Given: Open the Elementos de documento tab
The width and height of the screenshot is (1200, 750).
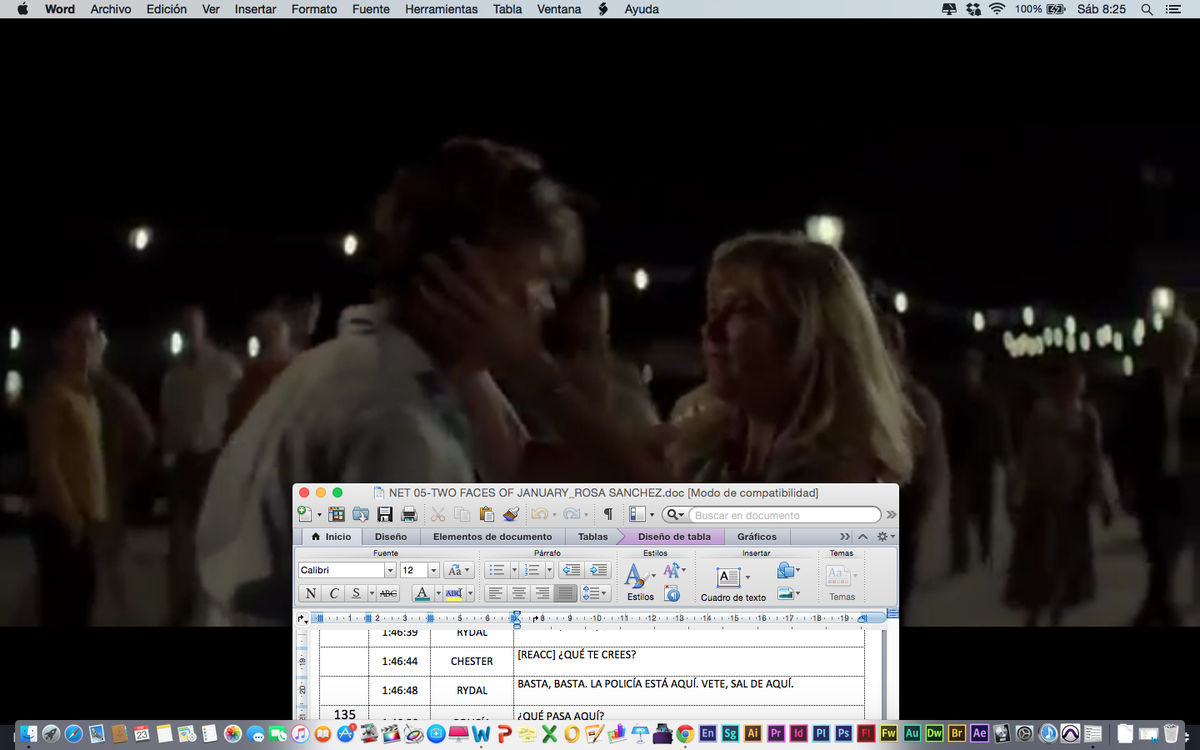Looking at the screenshot, I should (491, 536).
